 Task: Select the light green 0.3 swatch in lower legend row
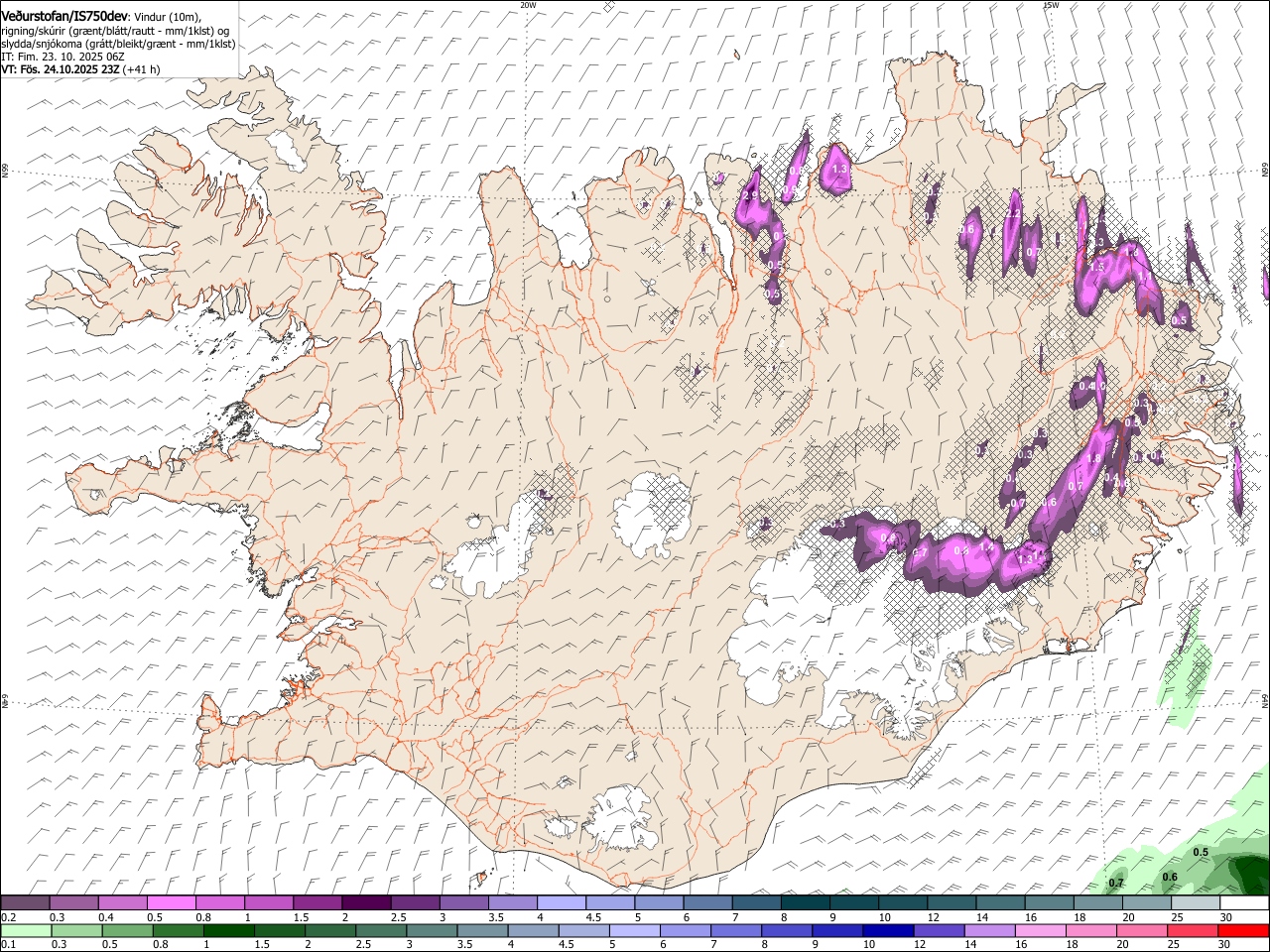pos(76,930)
